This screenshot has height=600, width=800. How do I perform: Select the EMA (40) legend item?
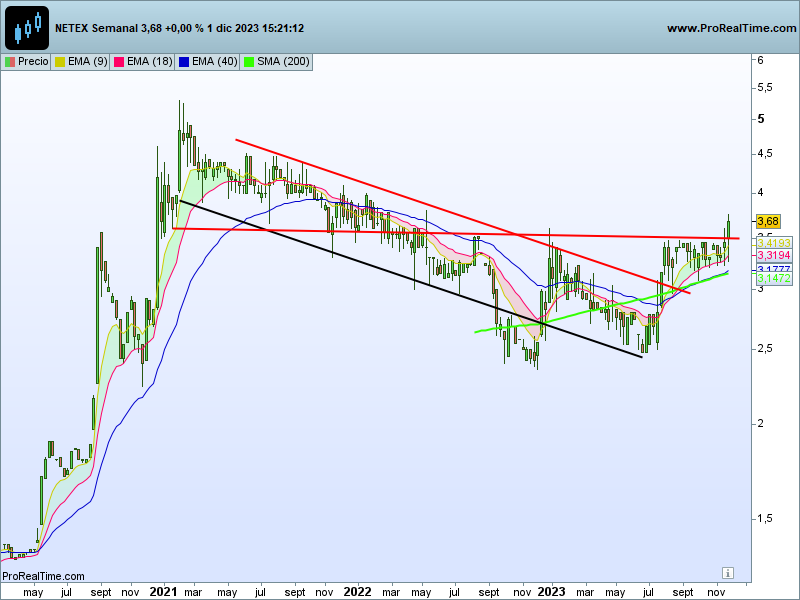point(208,62)
